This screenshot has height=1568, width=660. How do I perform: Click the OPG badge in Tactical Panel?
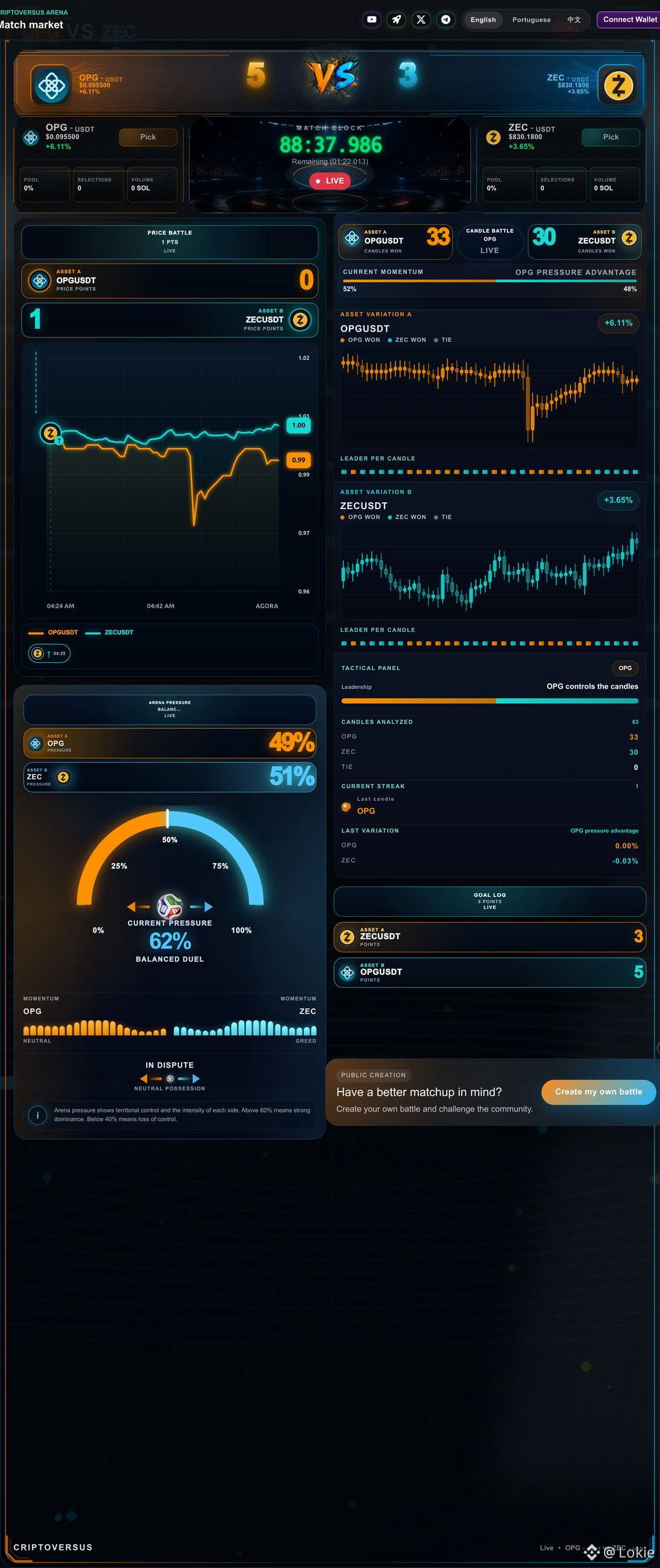click(624, 668)
